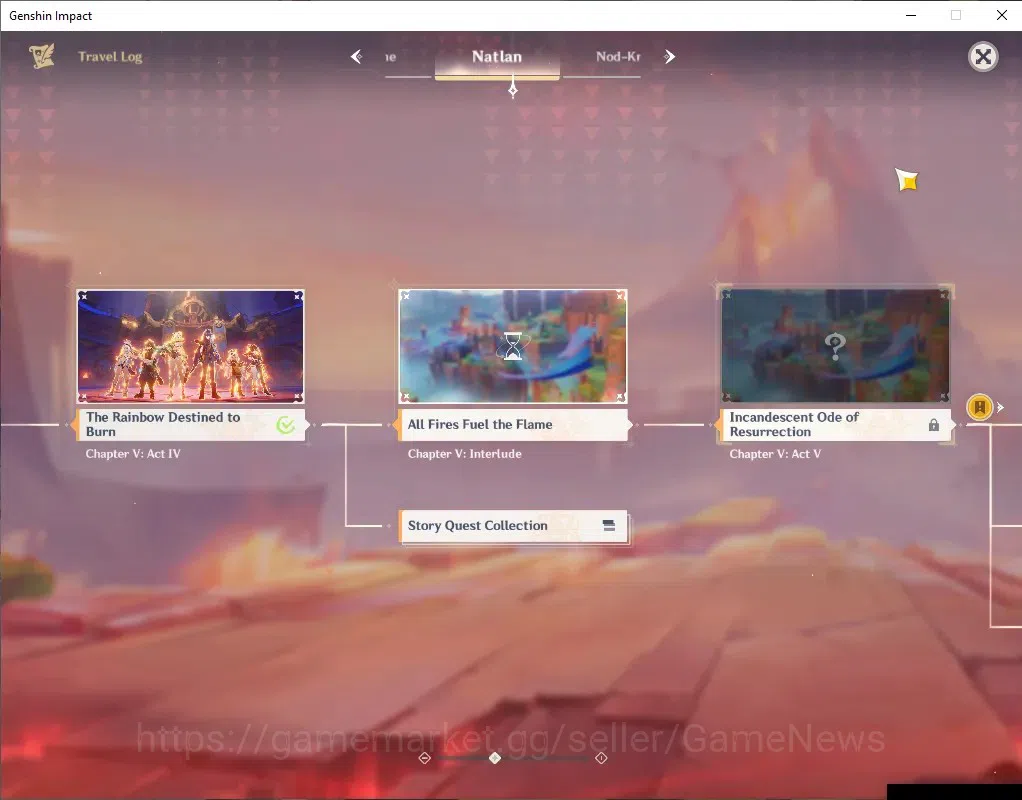Click the small arrow beside bookmark badge
The image size is (1022, 800).
coord(1000,407)
